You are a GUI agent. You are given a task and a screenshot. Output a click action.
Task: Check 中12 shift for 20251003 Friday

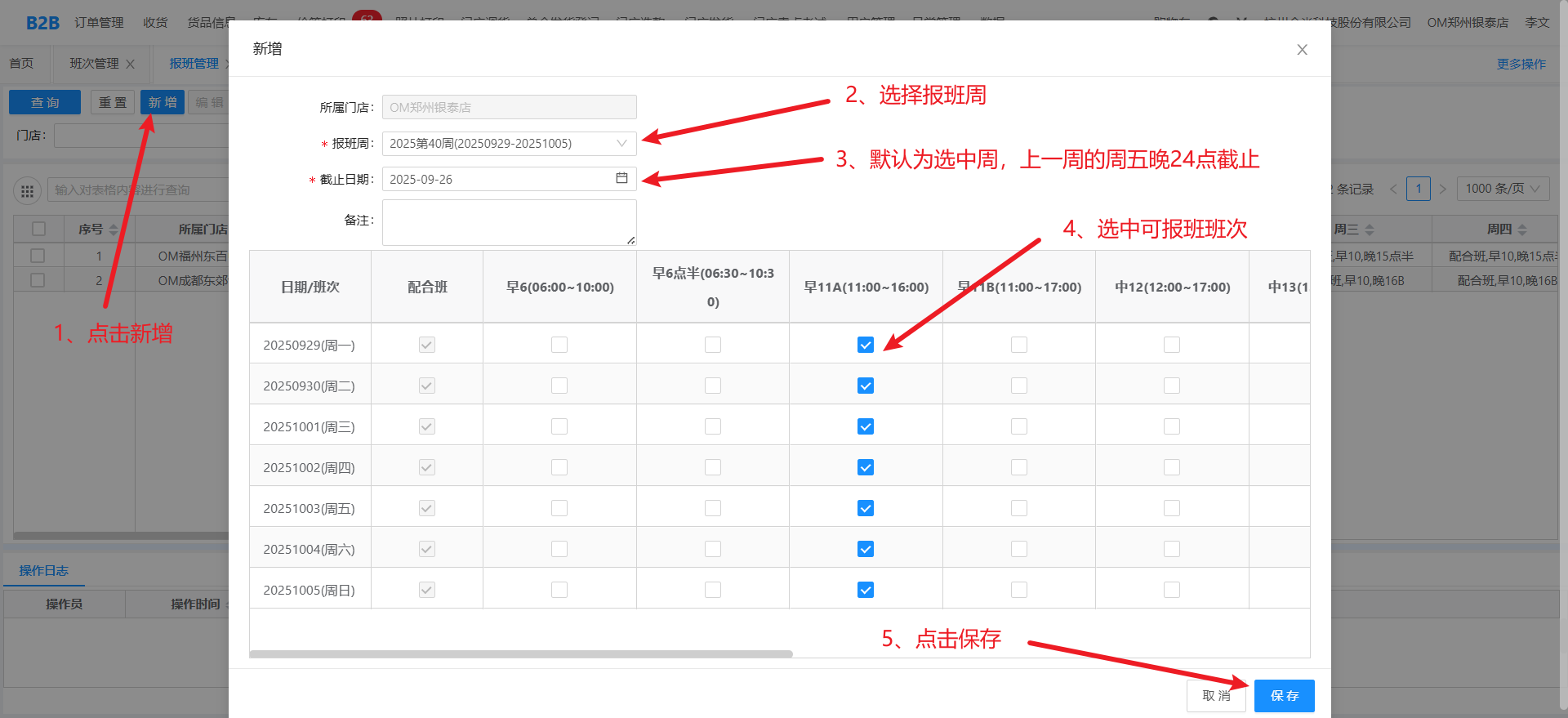point(1172,508)
